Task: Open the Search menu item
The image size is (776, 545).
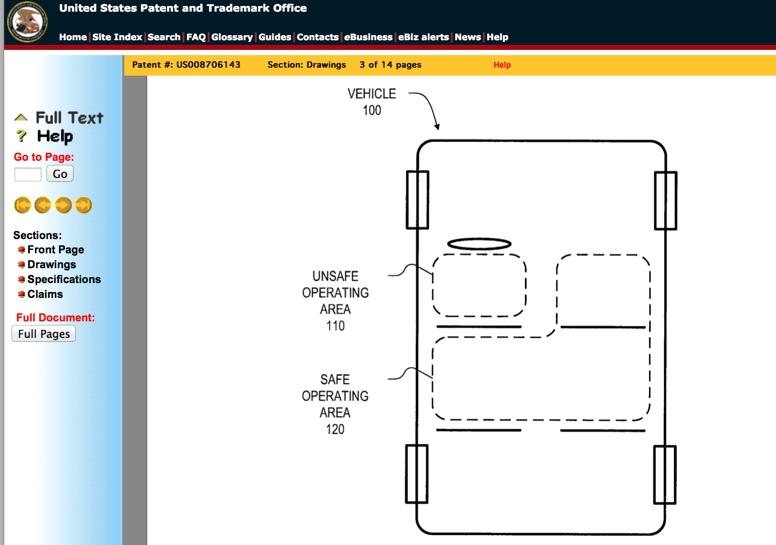Action: (164, 37)
